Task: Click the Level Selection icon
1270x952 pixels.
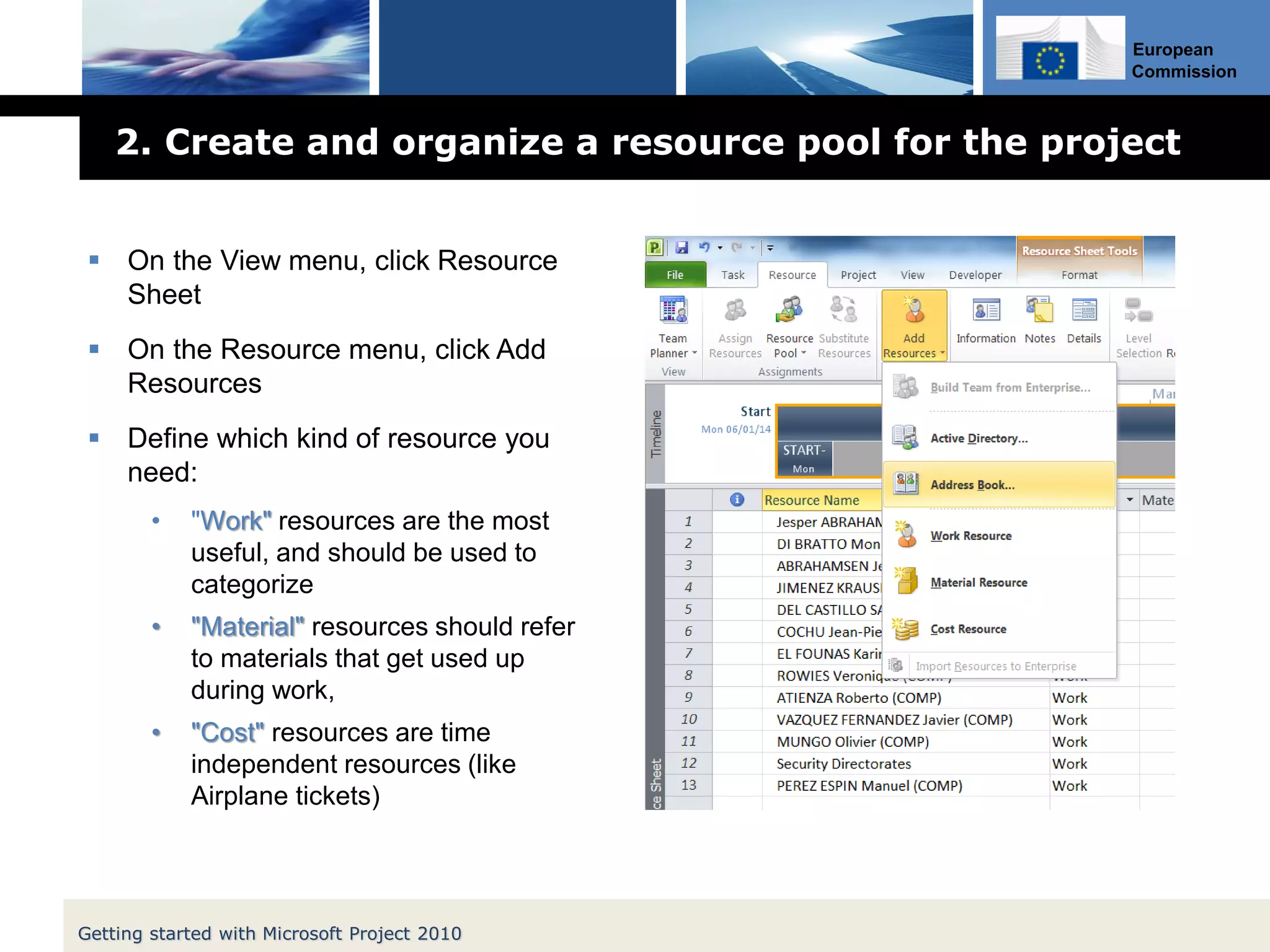Action: (x=1139, y=311)
